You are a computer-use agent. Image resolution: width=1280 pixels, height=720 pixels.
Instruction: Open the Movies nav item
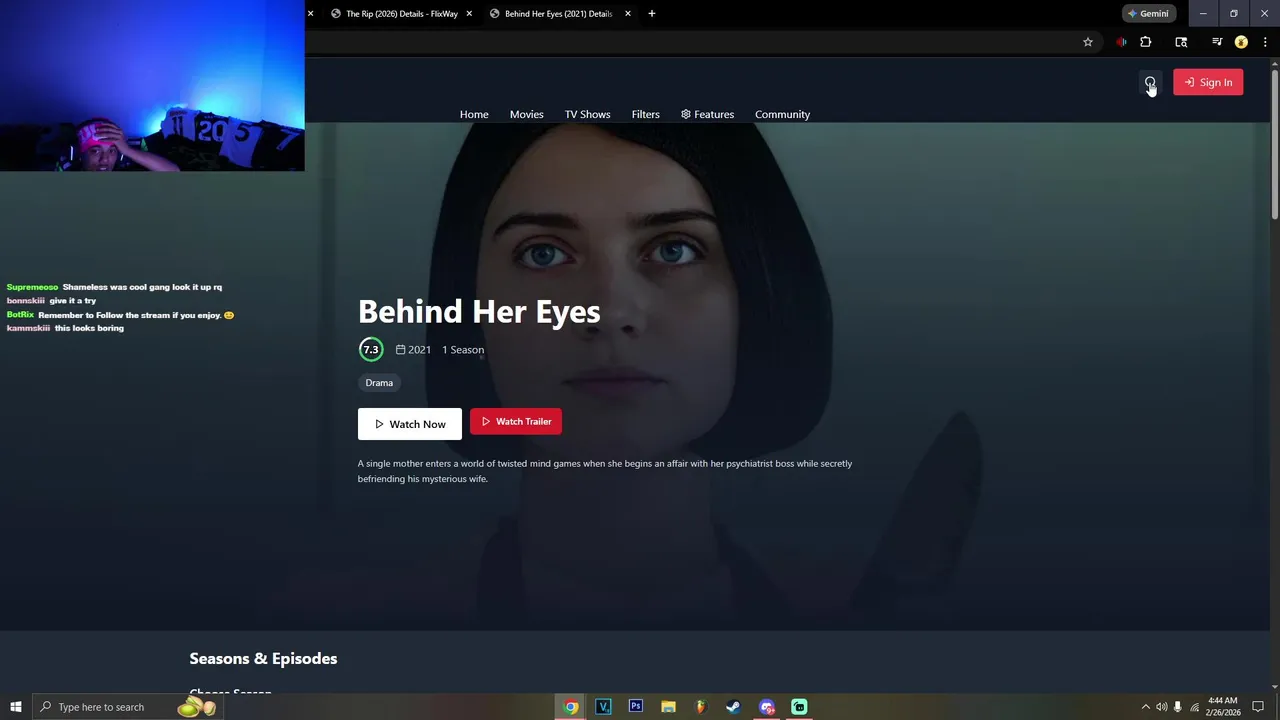coord(527,114)
